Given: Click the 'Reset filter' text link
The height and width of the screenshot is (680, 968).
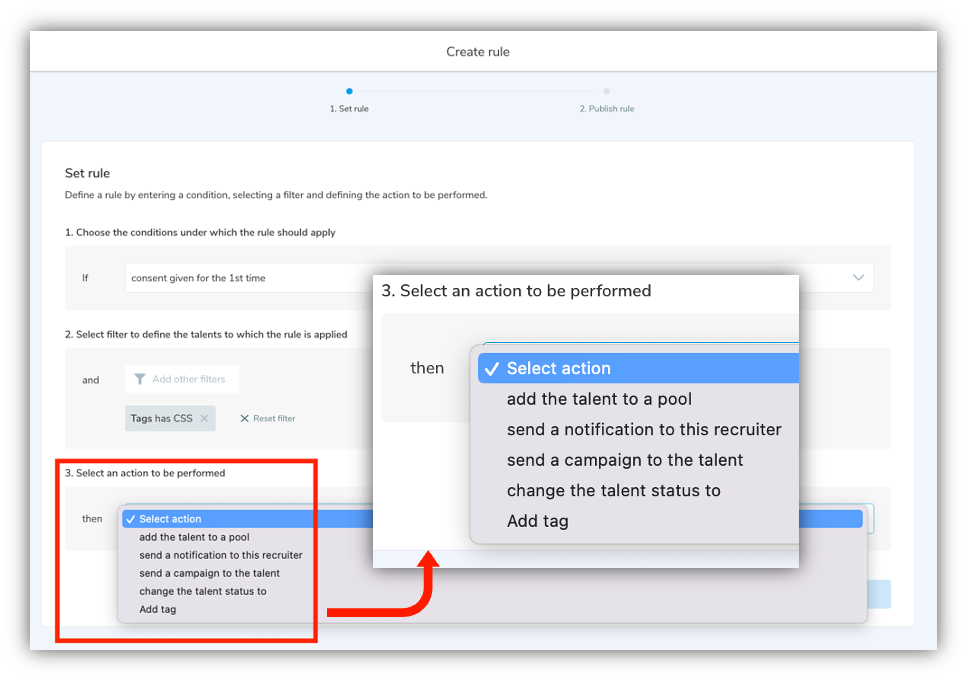Looking at the screenshot, I should [274, 418].
